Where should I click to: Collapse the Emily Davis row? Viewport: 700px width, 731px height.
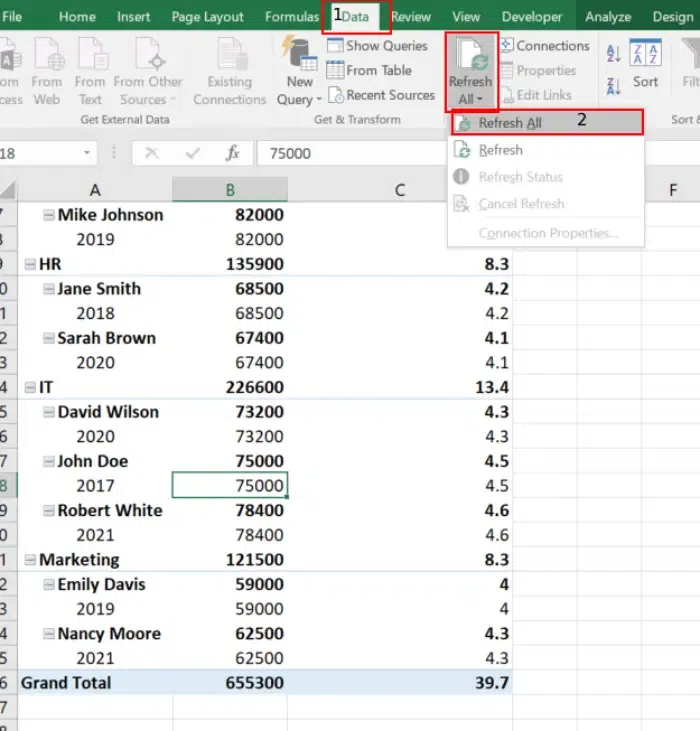[48, 584]
